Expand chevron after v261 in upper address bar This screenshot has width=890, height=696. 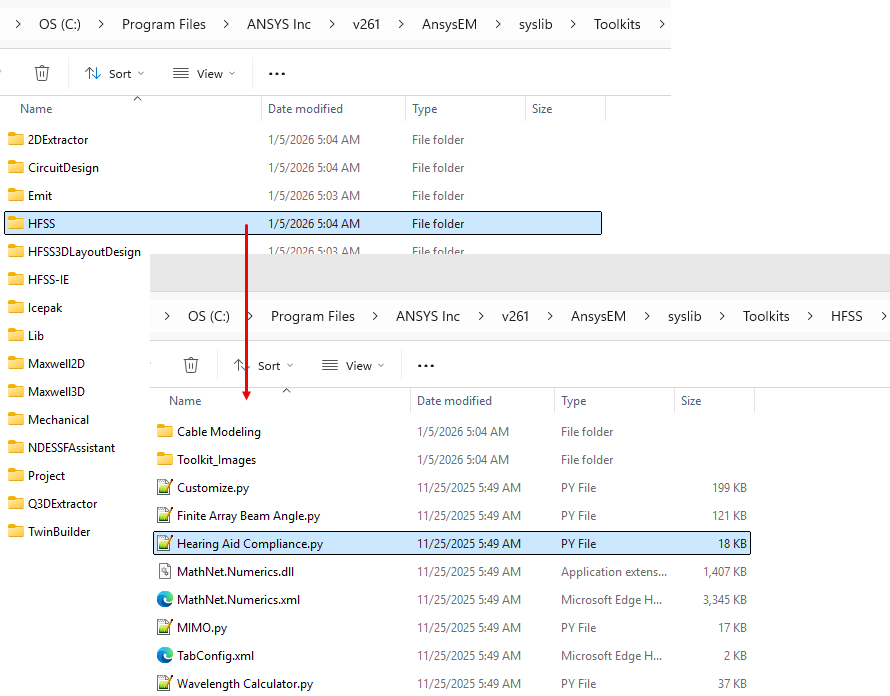401,24
